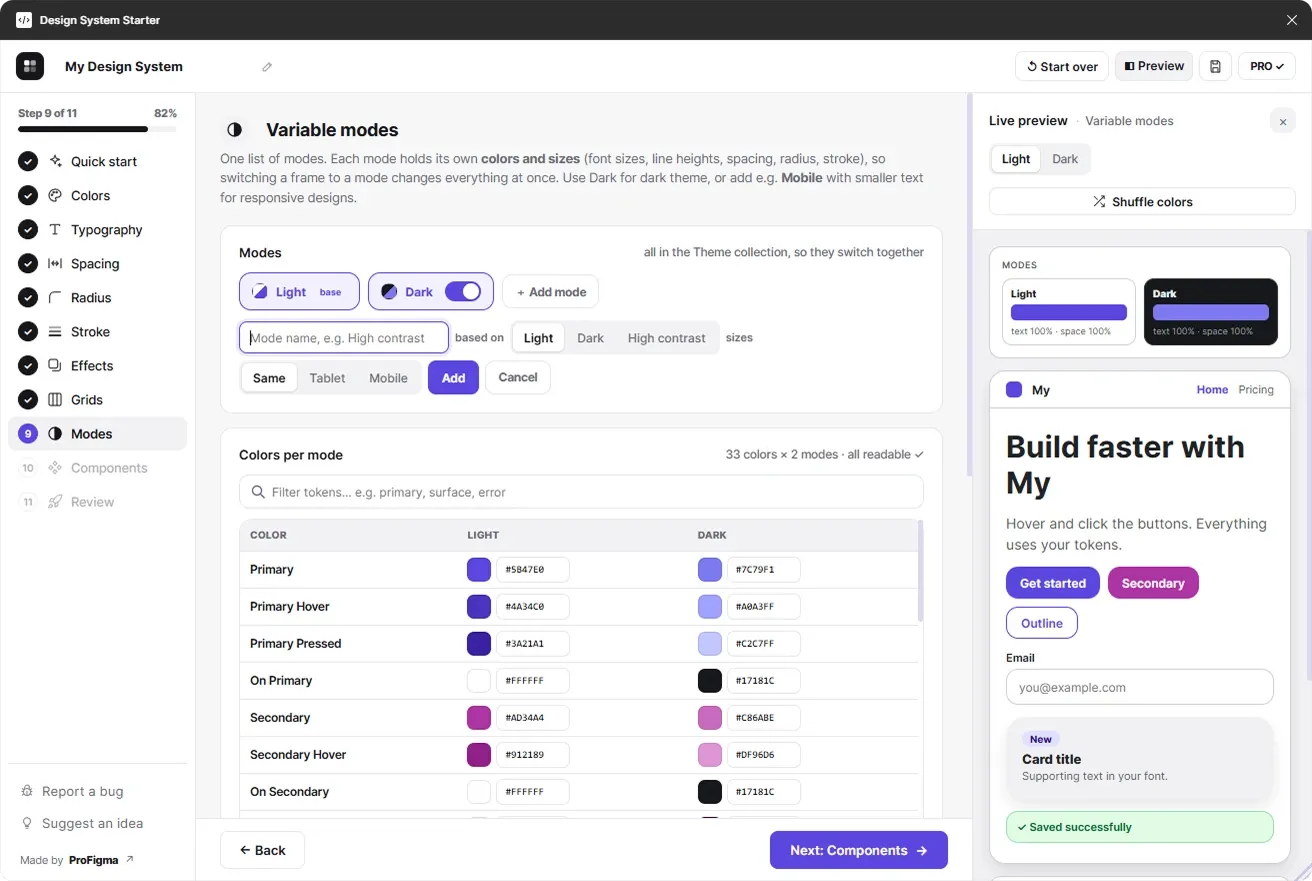Close the Live preview panel

1283,121
